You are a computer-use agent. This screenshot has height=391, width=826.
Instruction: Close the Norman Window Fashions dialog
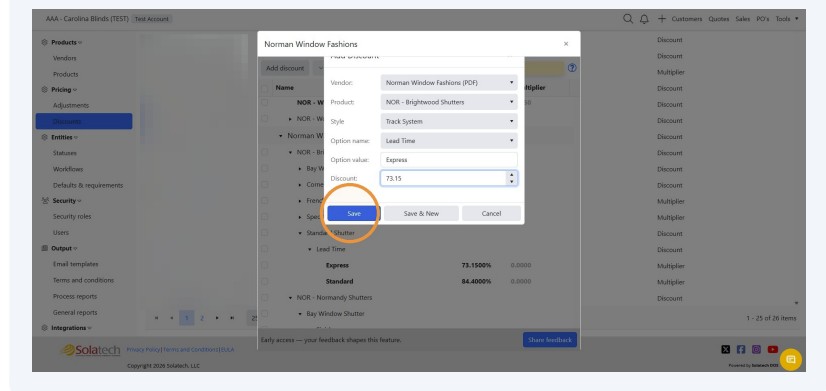(x=566, y=44)
